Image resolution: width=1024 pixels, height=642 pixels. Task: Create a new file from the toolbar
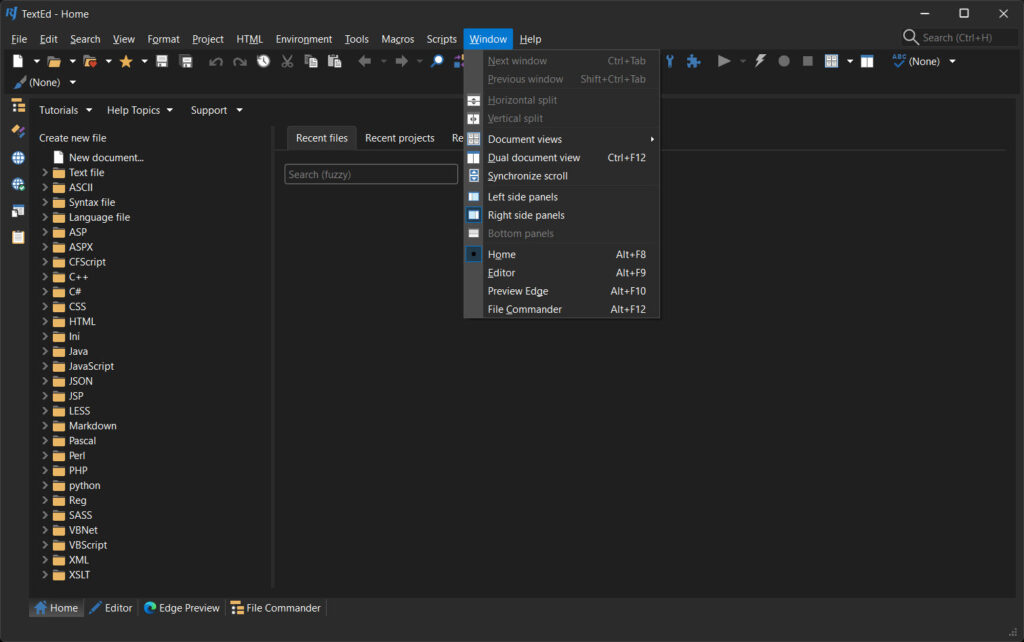pyautogui.click(x=18, y=61)
